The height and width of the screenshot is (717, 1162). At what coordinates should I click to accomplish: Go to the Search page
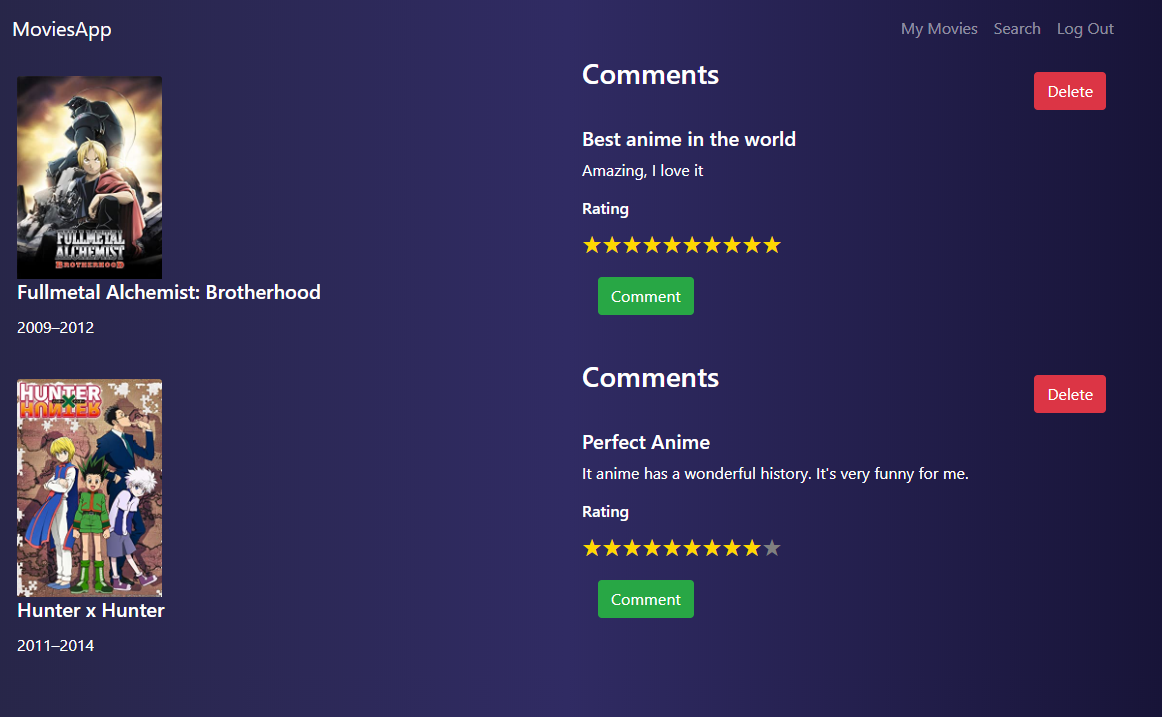pyautogui.click(x=1017, y=29)
